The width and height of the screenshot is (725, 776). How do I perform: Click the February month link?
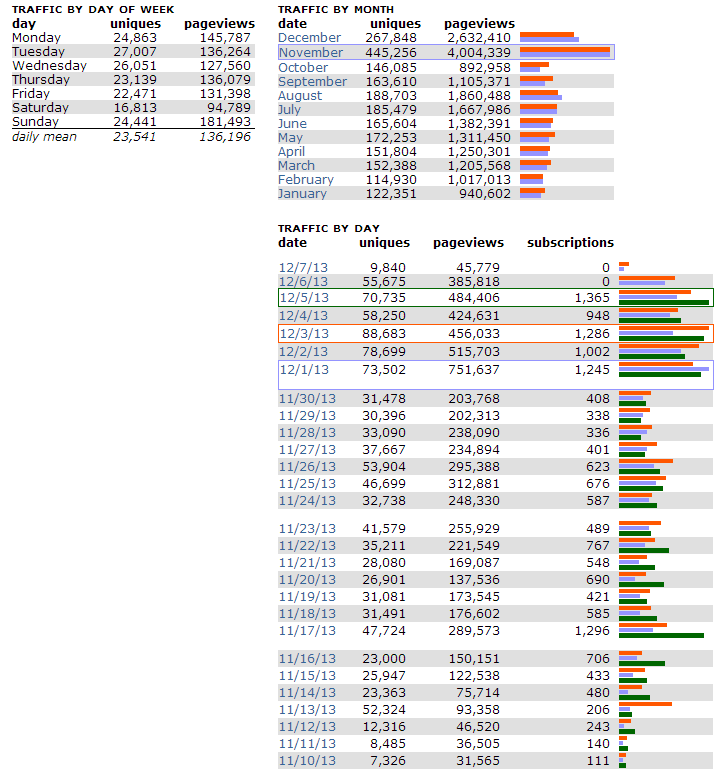(307, 180)
